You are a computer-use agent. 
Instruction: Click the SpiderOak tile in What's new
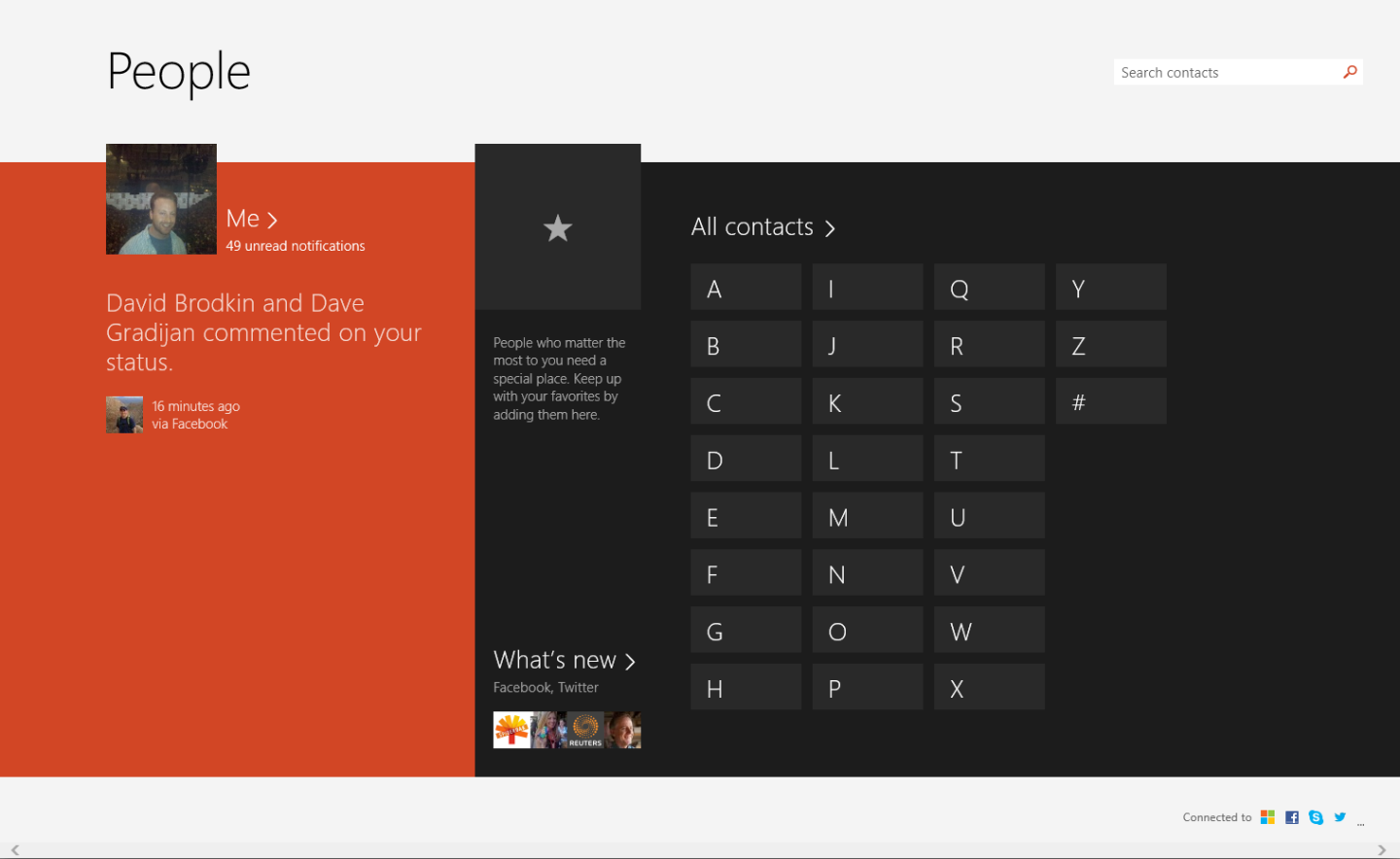509,730
